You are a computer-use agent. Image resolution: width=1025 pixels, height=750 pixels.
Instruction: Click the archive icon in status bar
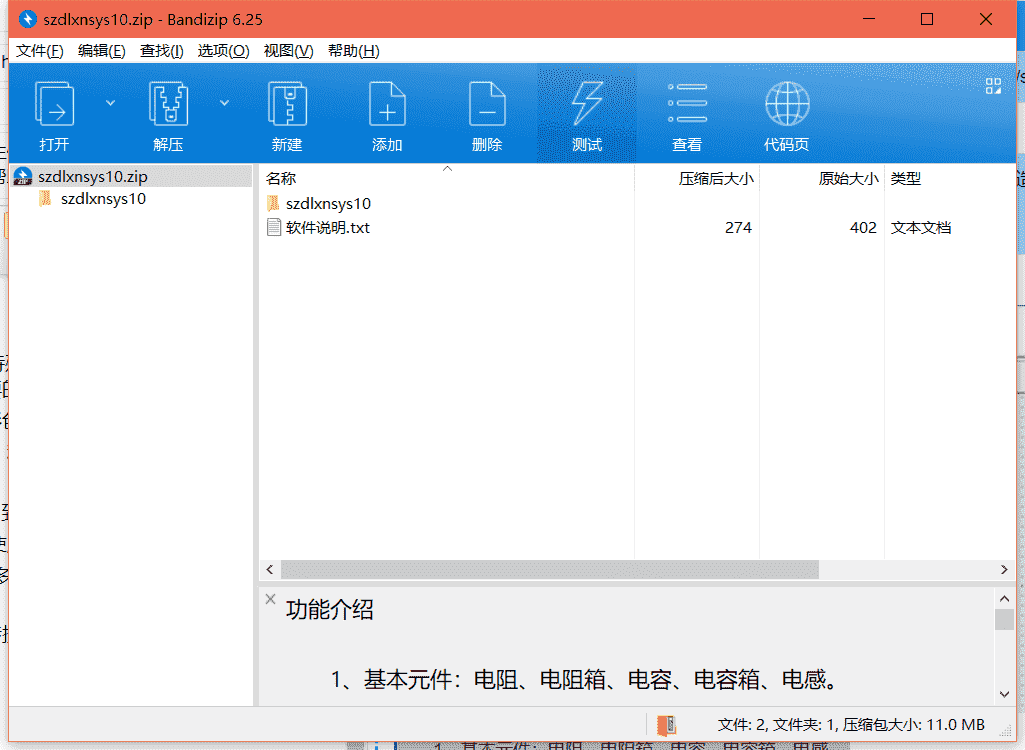click(x=666, y=725)
